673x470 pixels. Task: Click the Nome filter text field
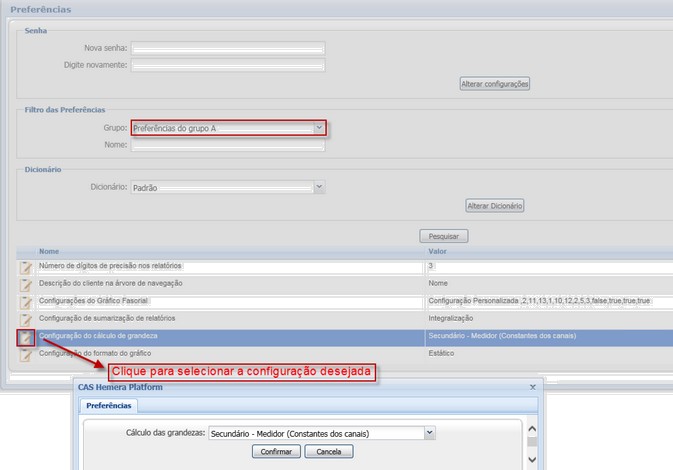click(x=227, y=145)
